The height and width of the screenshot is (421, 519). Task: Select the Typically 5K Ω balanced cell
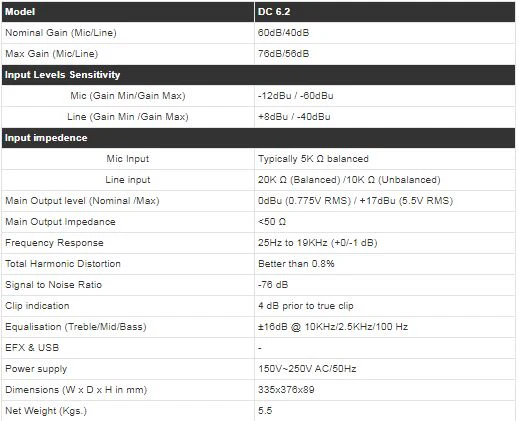pyautogui.click(x=385, y=159)
